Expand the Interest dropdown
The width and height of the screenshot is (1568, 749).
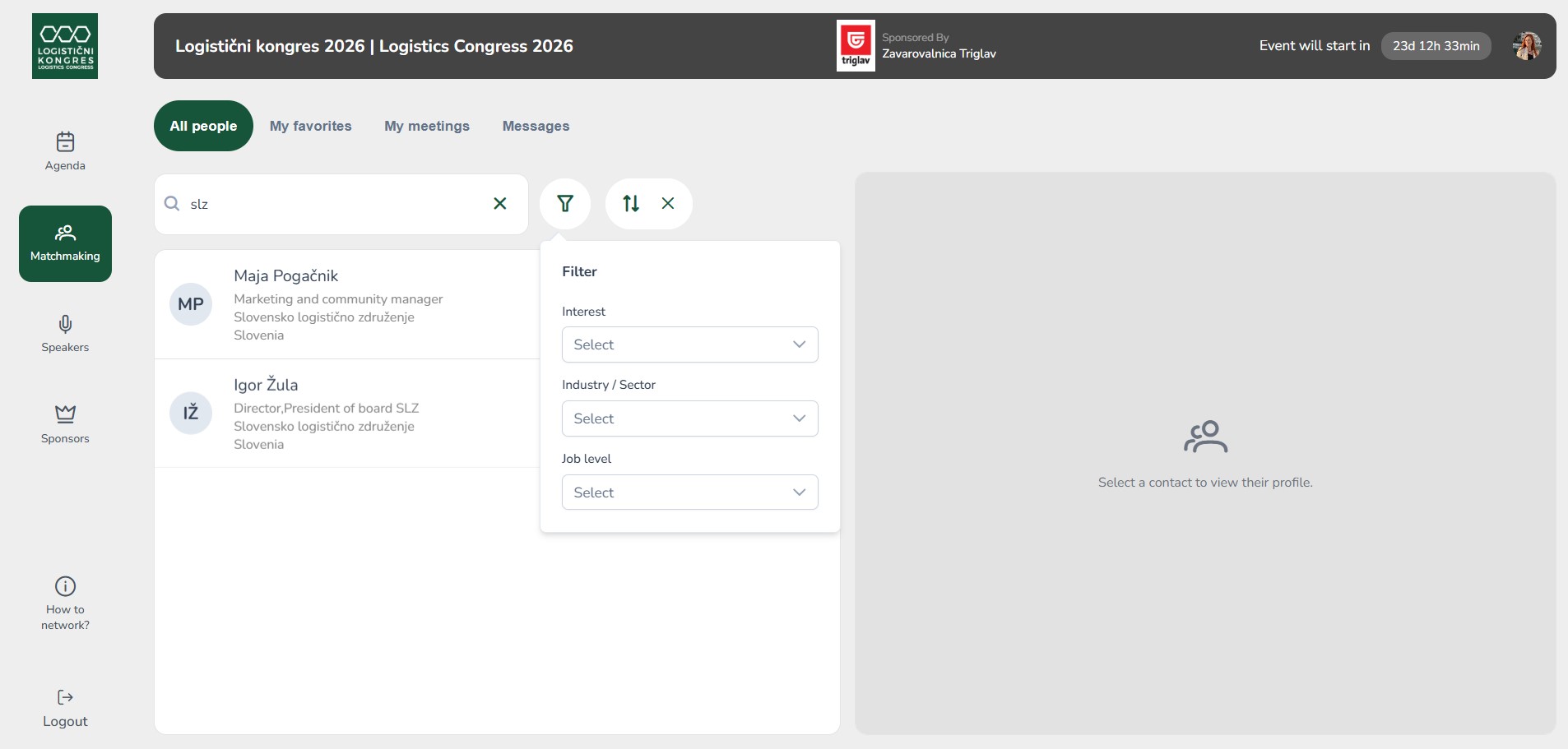click(689, 344)
